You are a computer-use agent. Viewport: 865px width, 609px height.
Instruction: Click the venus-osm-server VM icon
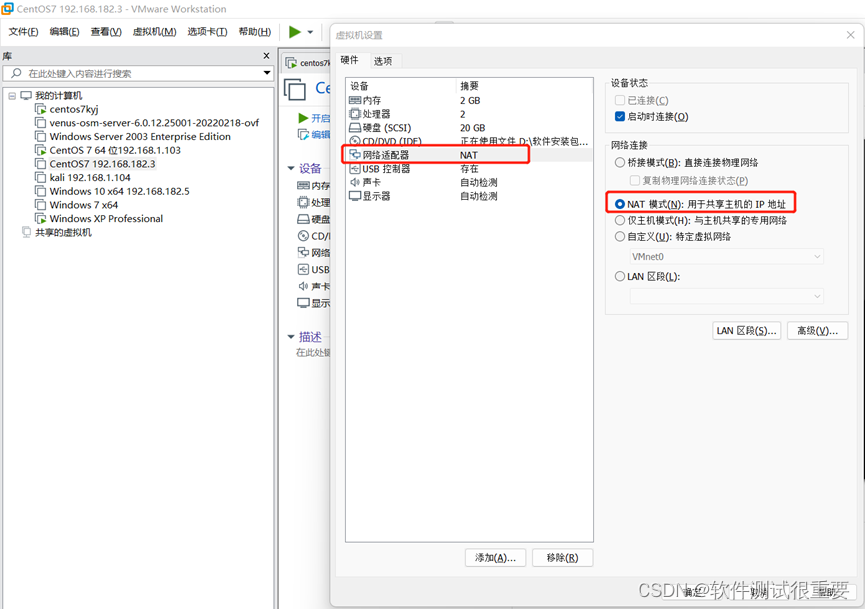[40, 122]
